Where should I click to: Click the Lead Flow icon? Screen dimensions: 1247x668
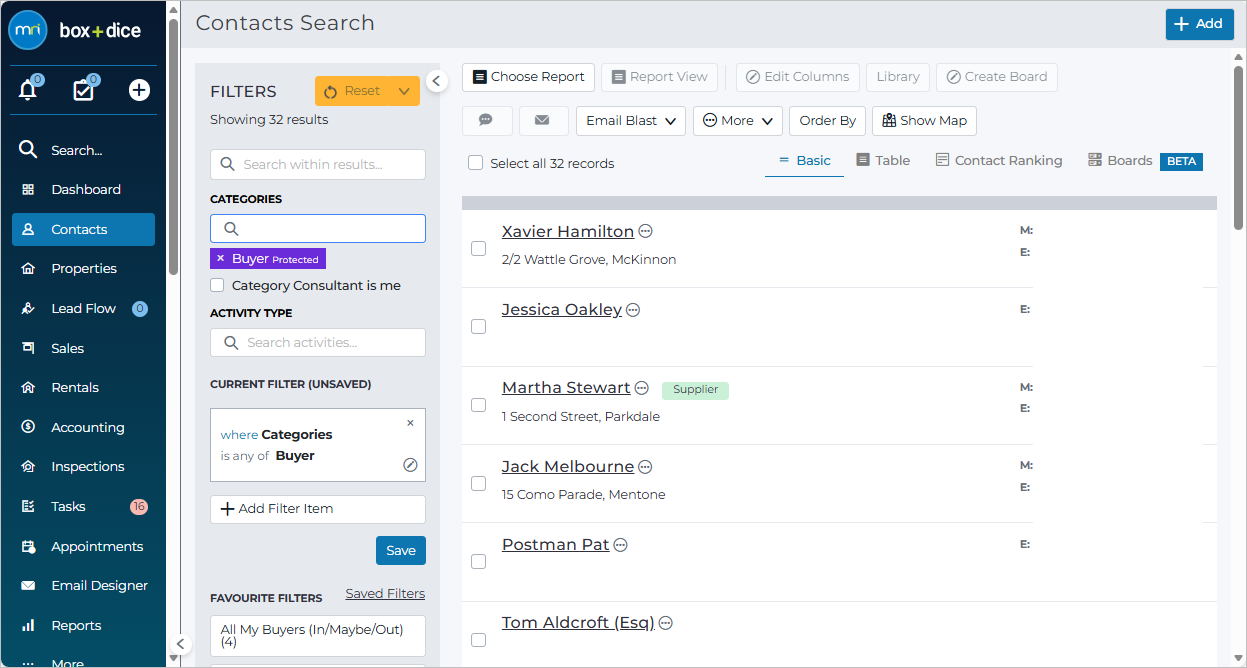pyautogui.click(x=28, y=309)
